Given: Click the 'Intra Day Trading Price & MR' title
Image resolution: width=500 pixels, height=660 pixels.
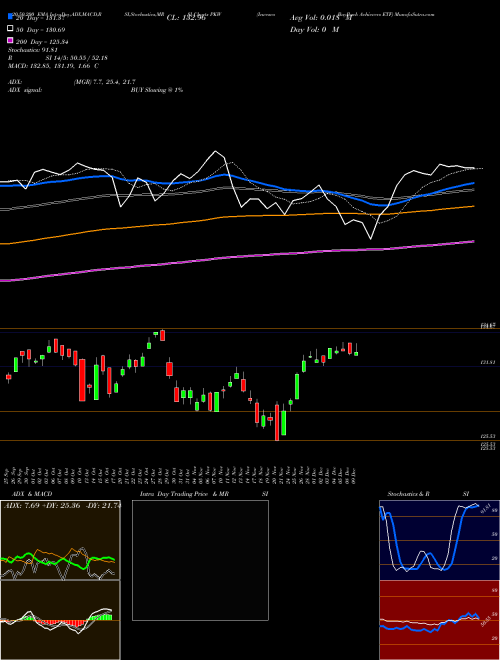Looking at the screenshot, I should [184, 494].
